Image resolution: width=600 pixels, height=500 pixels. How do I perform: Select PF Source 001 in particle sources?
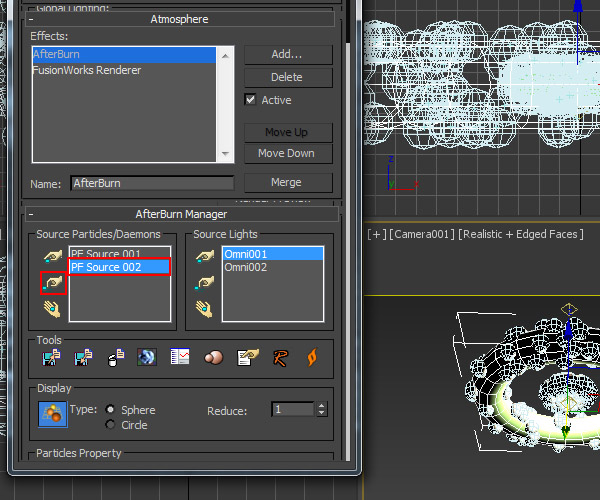click(x=120, y=253)
